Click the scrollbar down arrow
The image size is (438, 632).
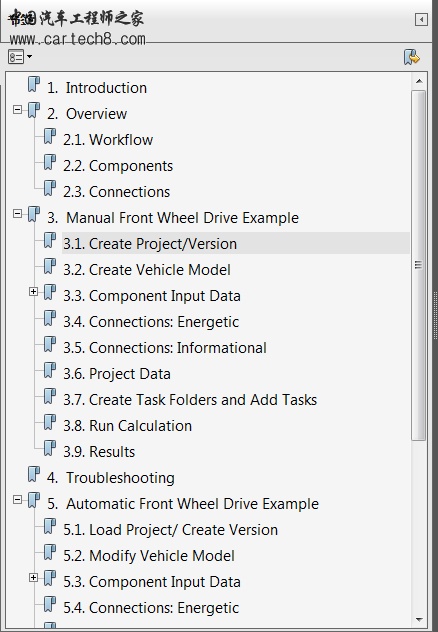click(419, 620)
